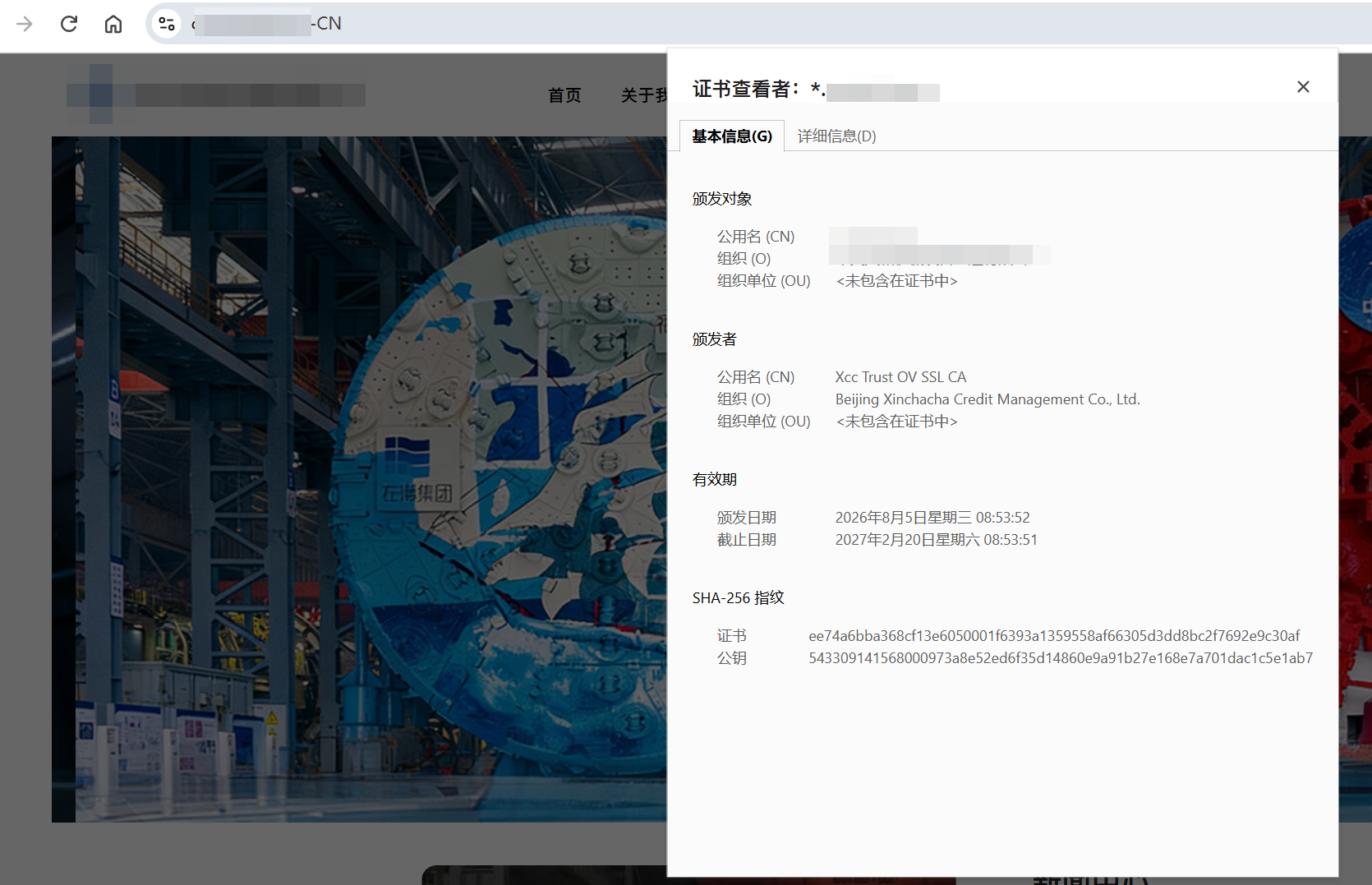Open the site information icon in address bar
Viewport: 1372px width, 885px height.
point(167,24)
